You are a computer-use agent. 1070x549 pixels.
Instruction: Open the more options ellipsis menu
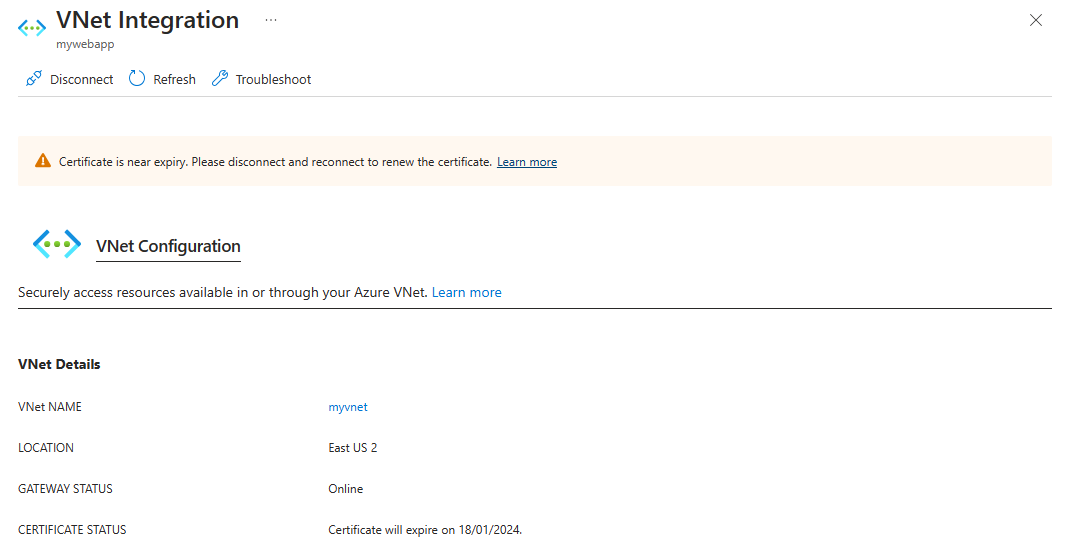[271, 20]
